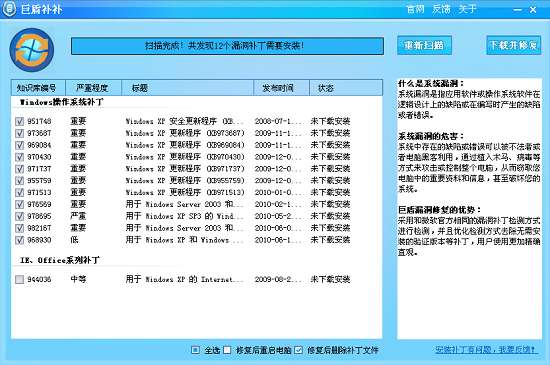Sort by 知识库编号 column header
This screenshot has width=550, height=365.
(38, 88)
